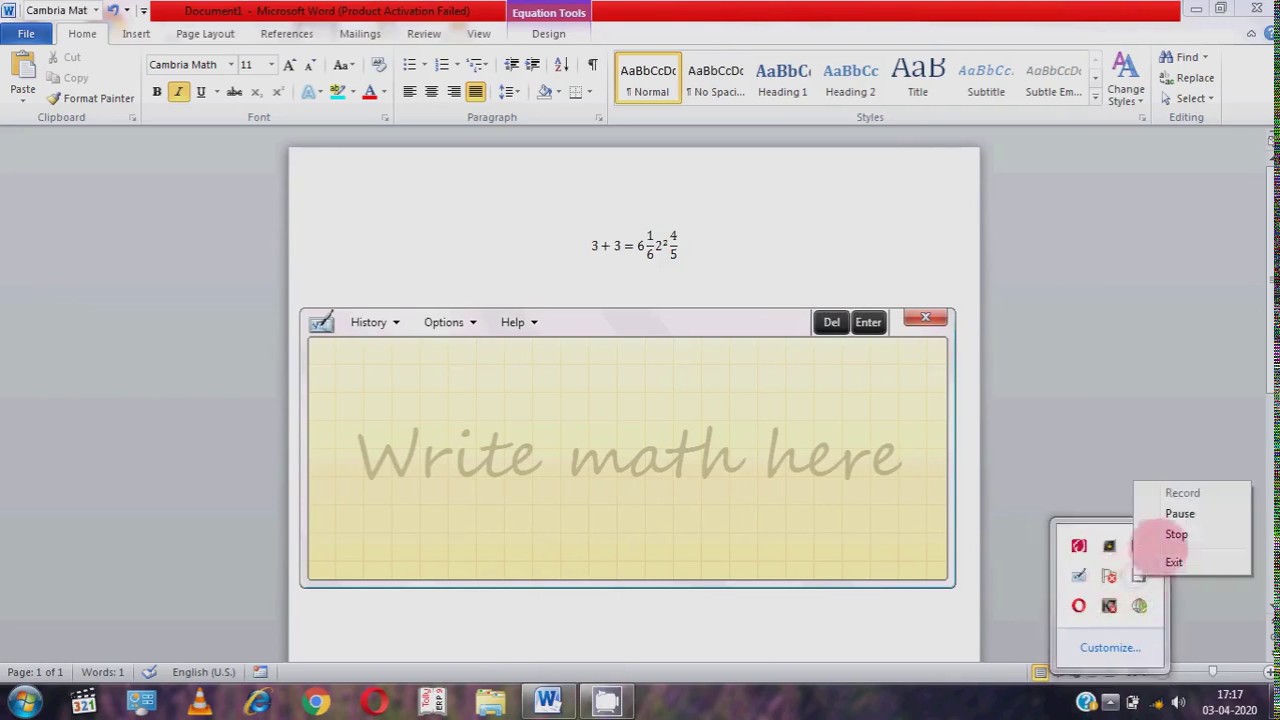Screen dimensions: 1280x720
Task: Increase paragraph indent
Action: pyautogui.click(x=532, y=65)
